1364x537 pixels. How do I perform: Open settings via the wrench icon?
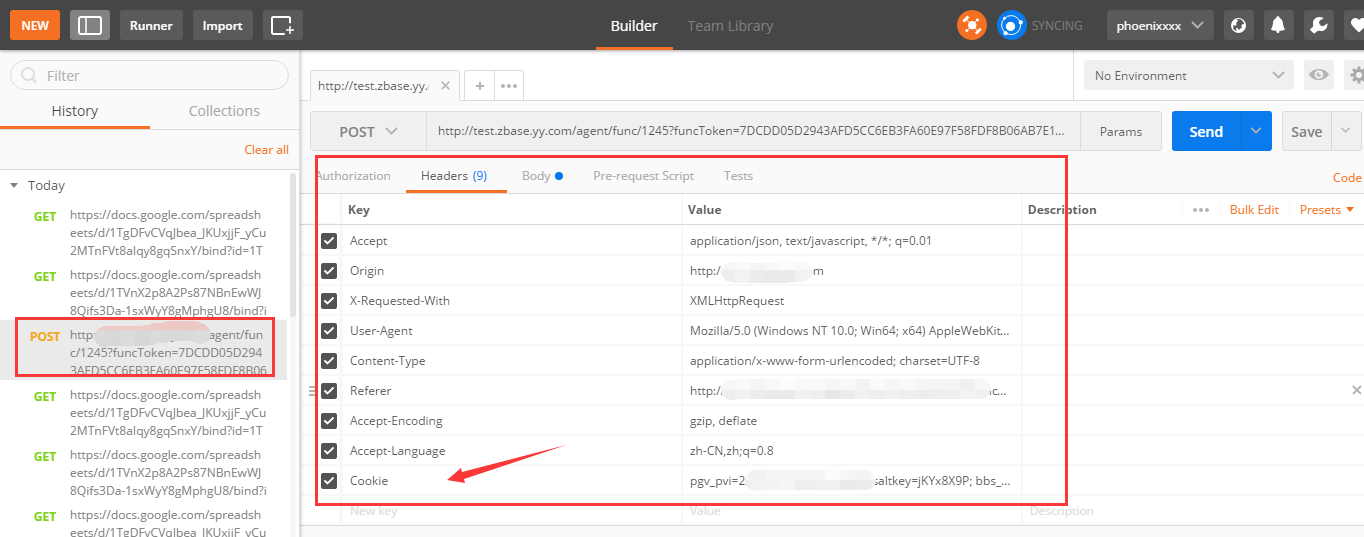1318,25
